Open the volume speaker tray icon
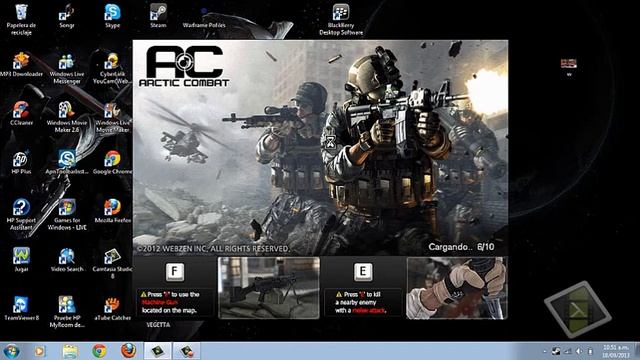The image size is (640, 360). (x=579, y=351)
